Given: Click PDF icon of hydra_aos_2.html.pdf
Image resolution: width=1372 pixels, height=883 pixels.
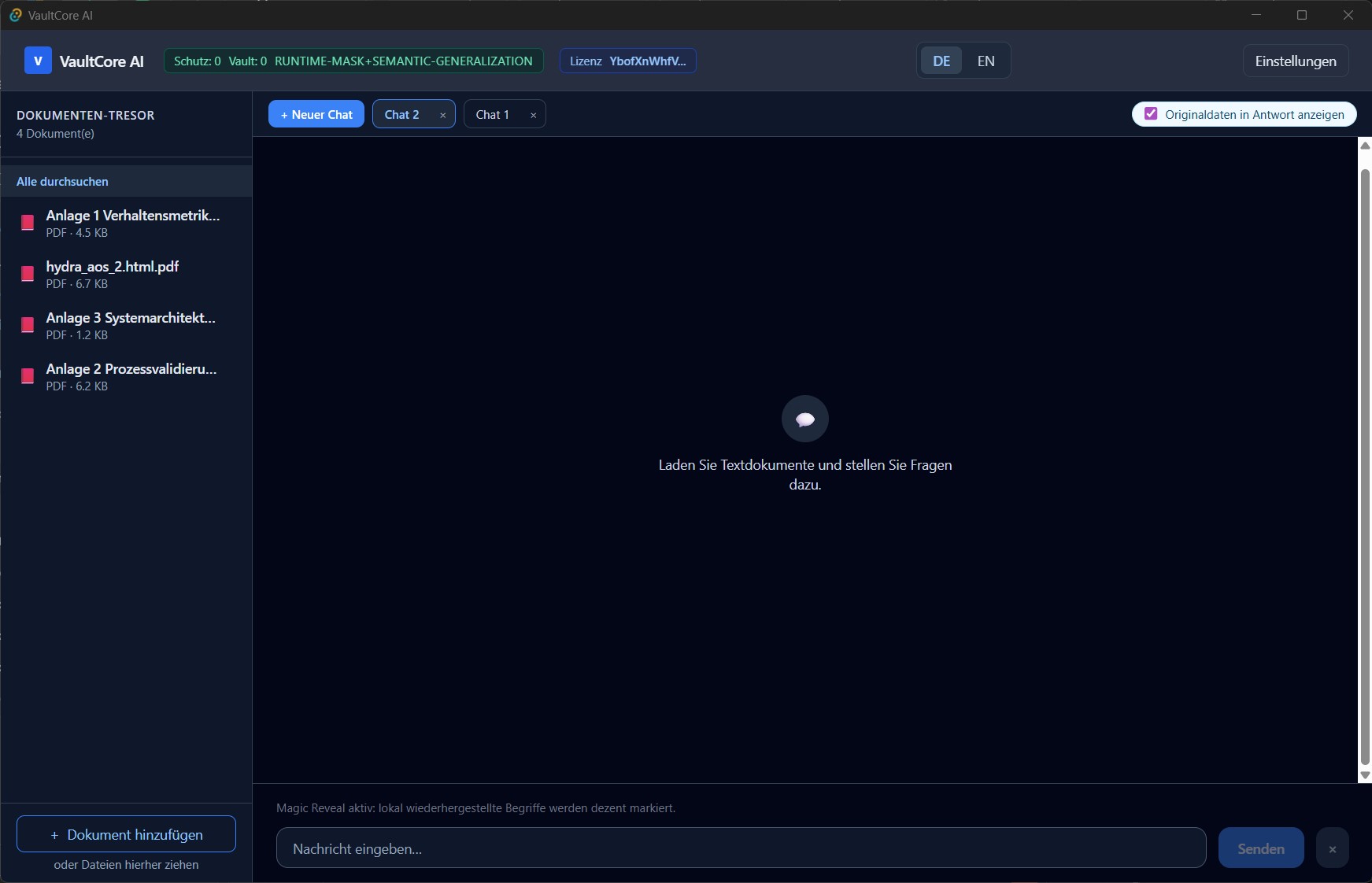Looking at the screenshot, I should 28,274.
